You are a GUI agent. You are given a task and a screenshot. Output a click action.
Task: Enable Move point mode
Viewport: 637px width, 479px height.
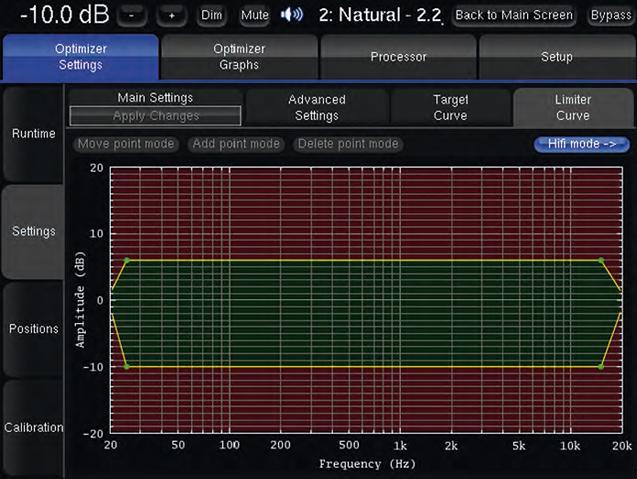click(125, 144)
